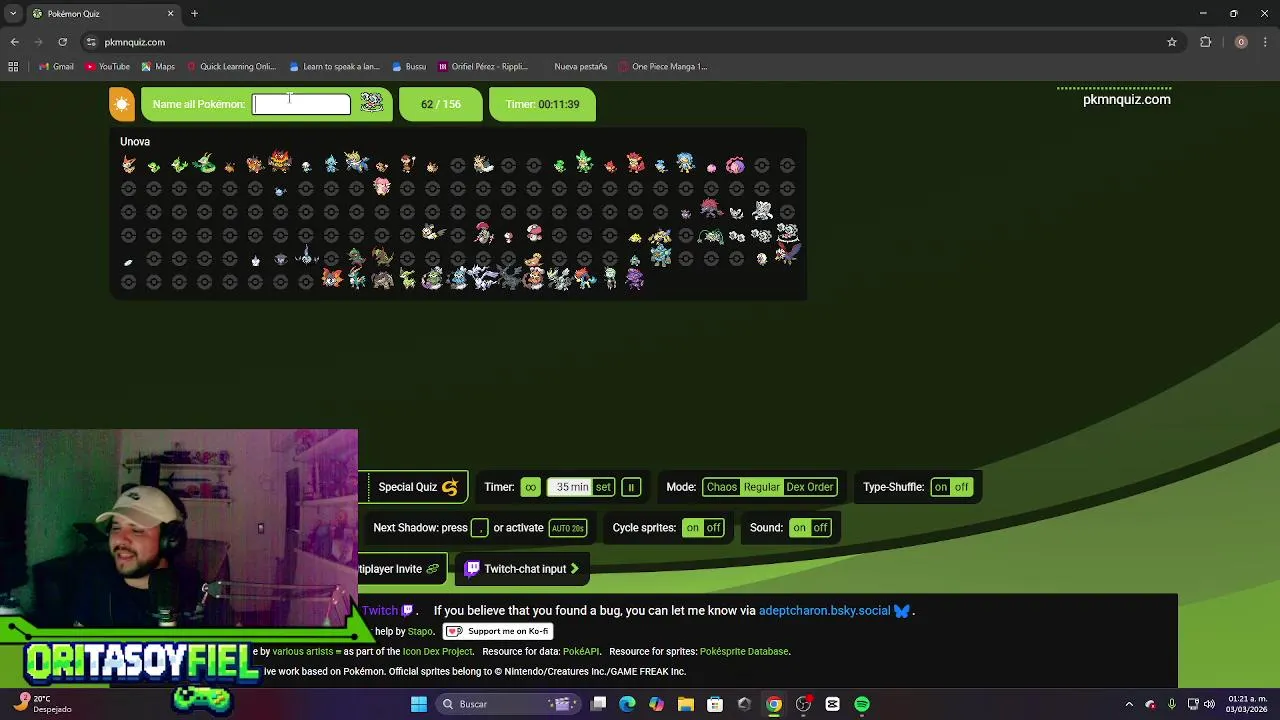Open the Stapo link
Image resolution: width=1280 pixels, height=720 pixels.
click(420, 632)
